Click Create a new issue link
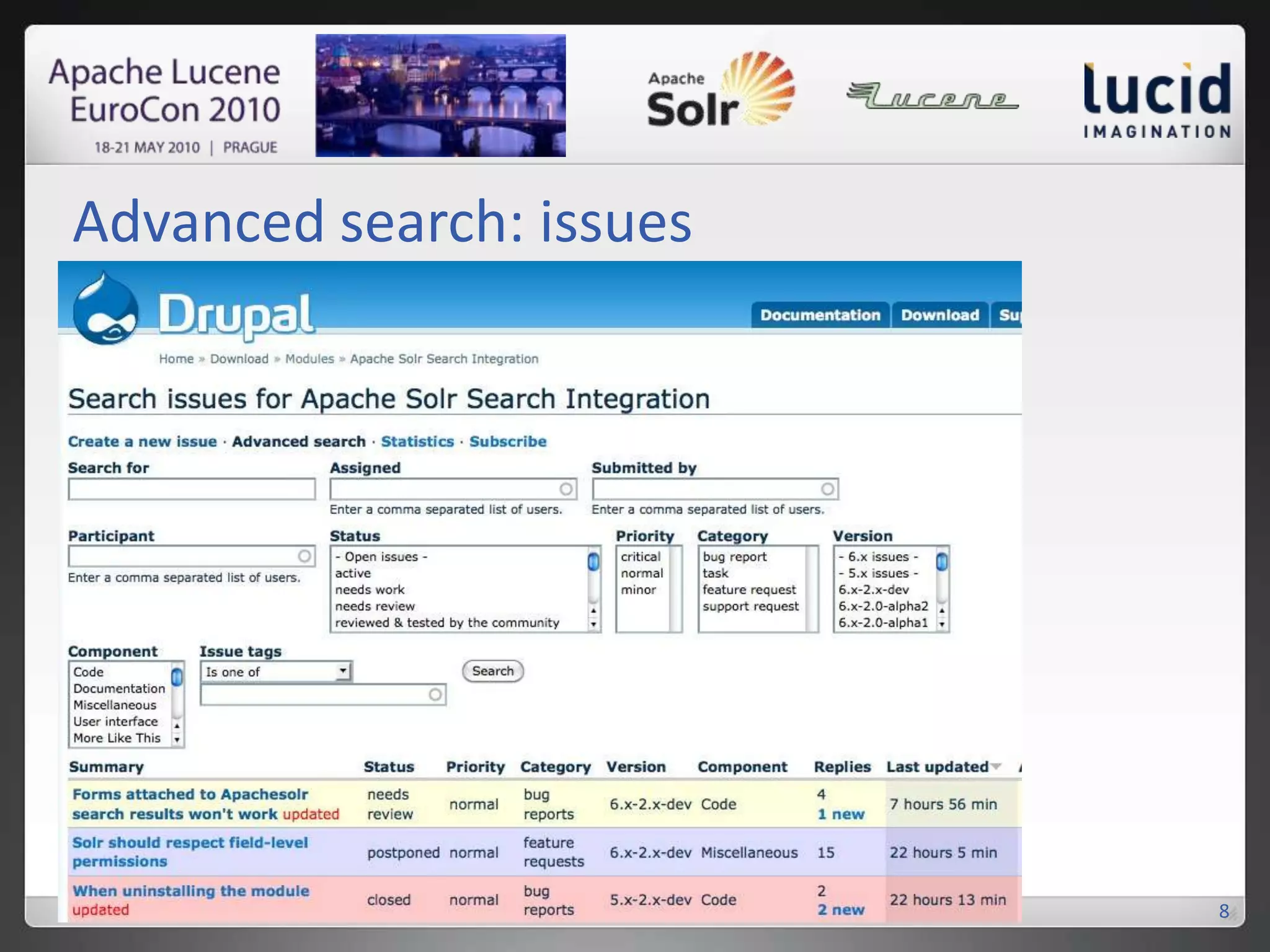The width and height of the screenshot is (1270, 952). (x=143, y=441)
